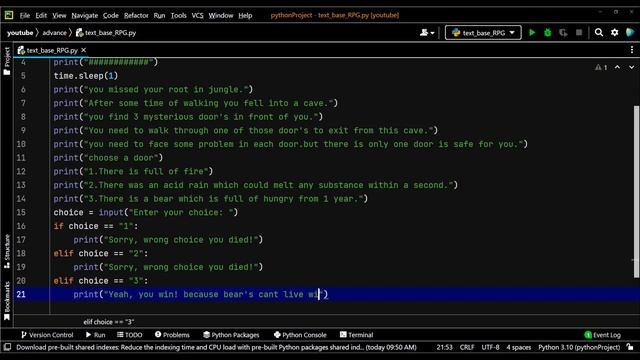Click the shared indexes notification message
Screen dimensions: 640x360
[216, 347]
